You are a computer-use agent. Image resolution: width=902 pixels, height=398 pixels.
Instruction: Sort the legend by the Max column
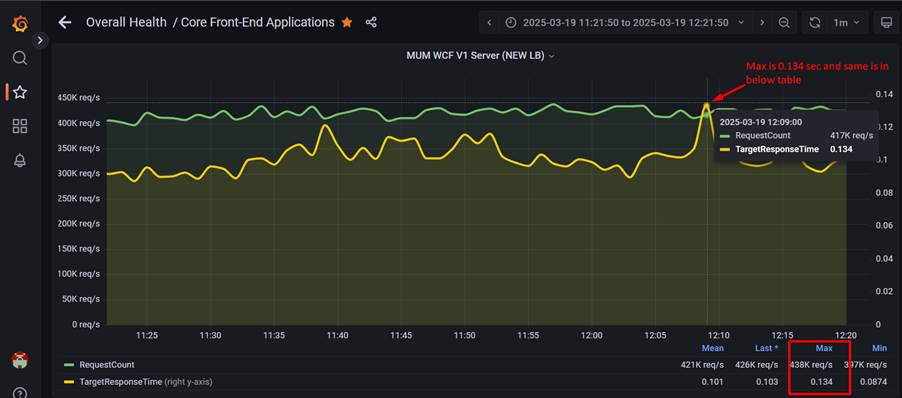click(824, 348)
